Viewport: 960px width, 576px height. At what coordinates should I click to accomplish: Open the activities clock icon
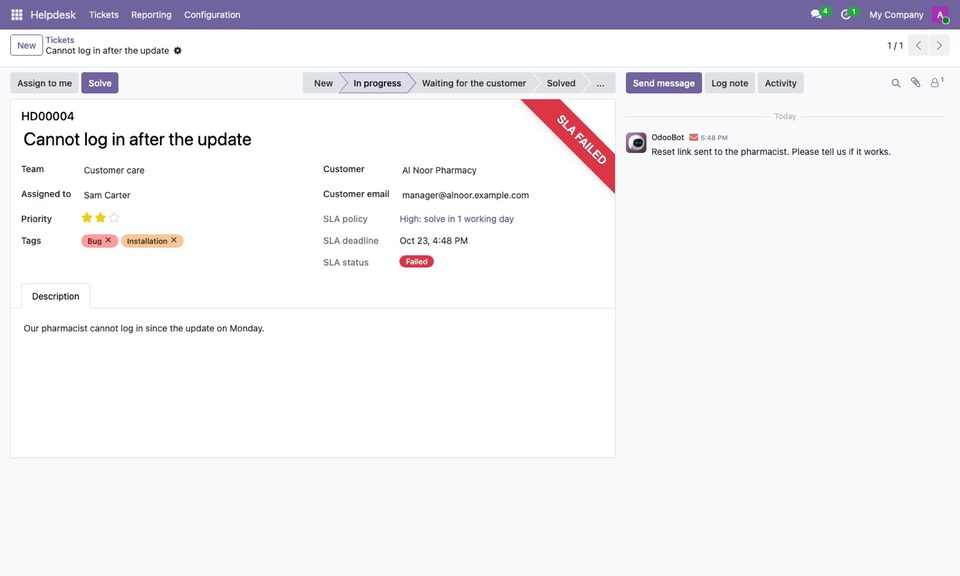click(x=846, y=14)
